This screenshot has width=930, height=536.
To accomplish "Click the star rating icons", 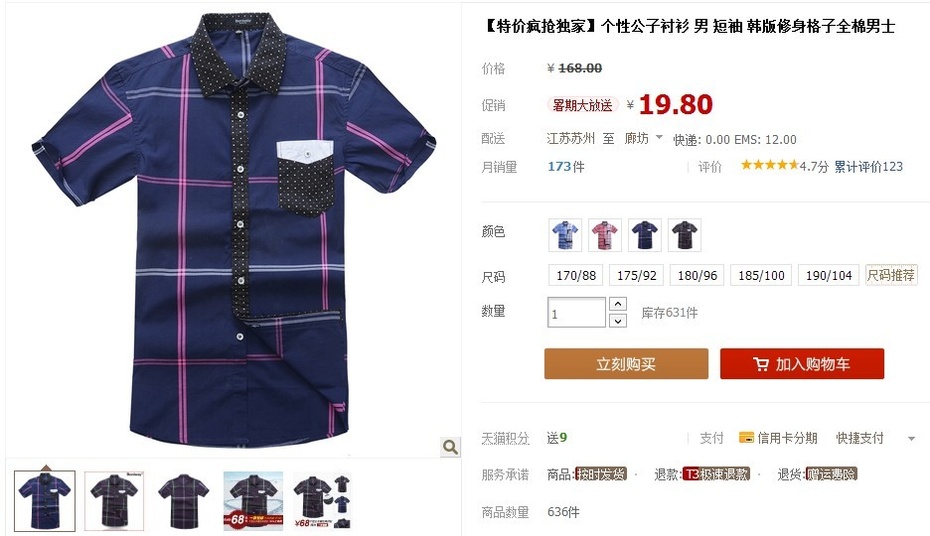I will (x=769, y=165).
